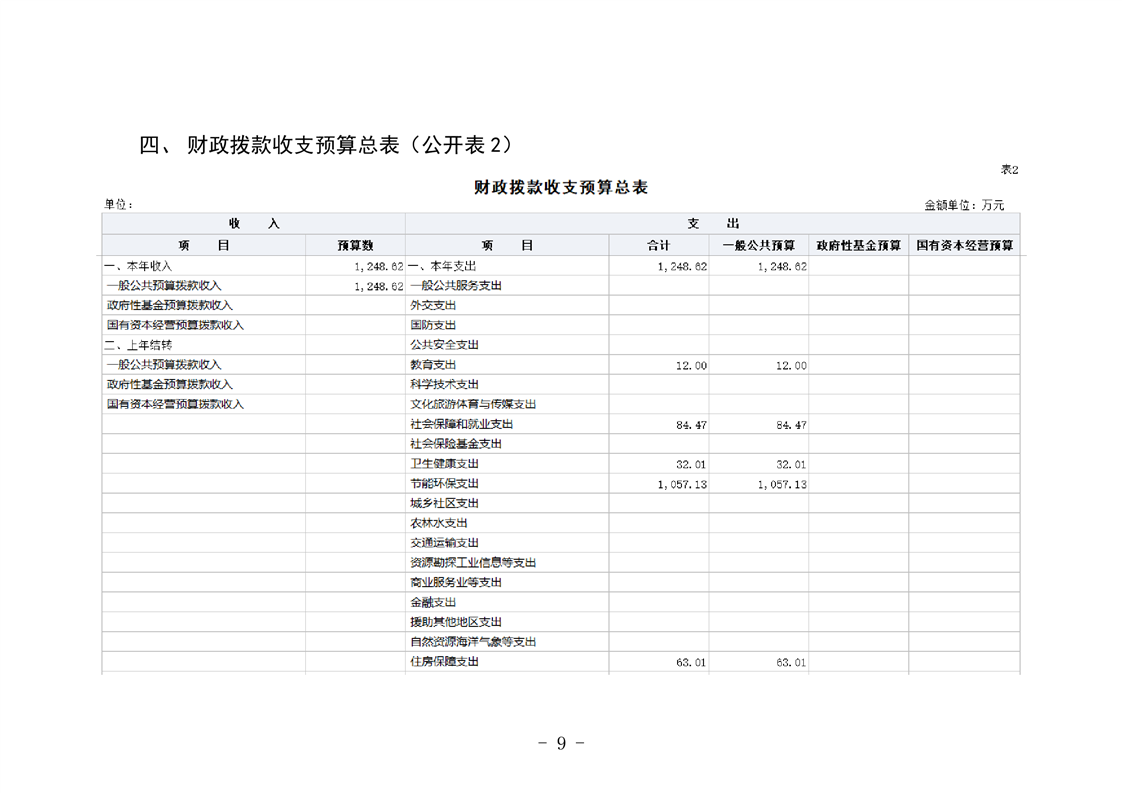Click the 社会保障和就业支出 row label

point(462,424)
